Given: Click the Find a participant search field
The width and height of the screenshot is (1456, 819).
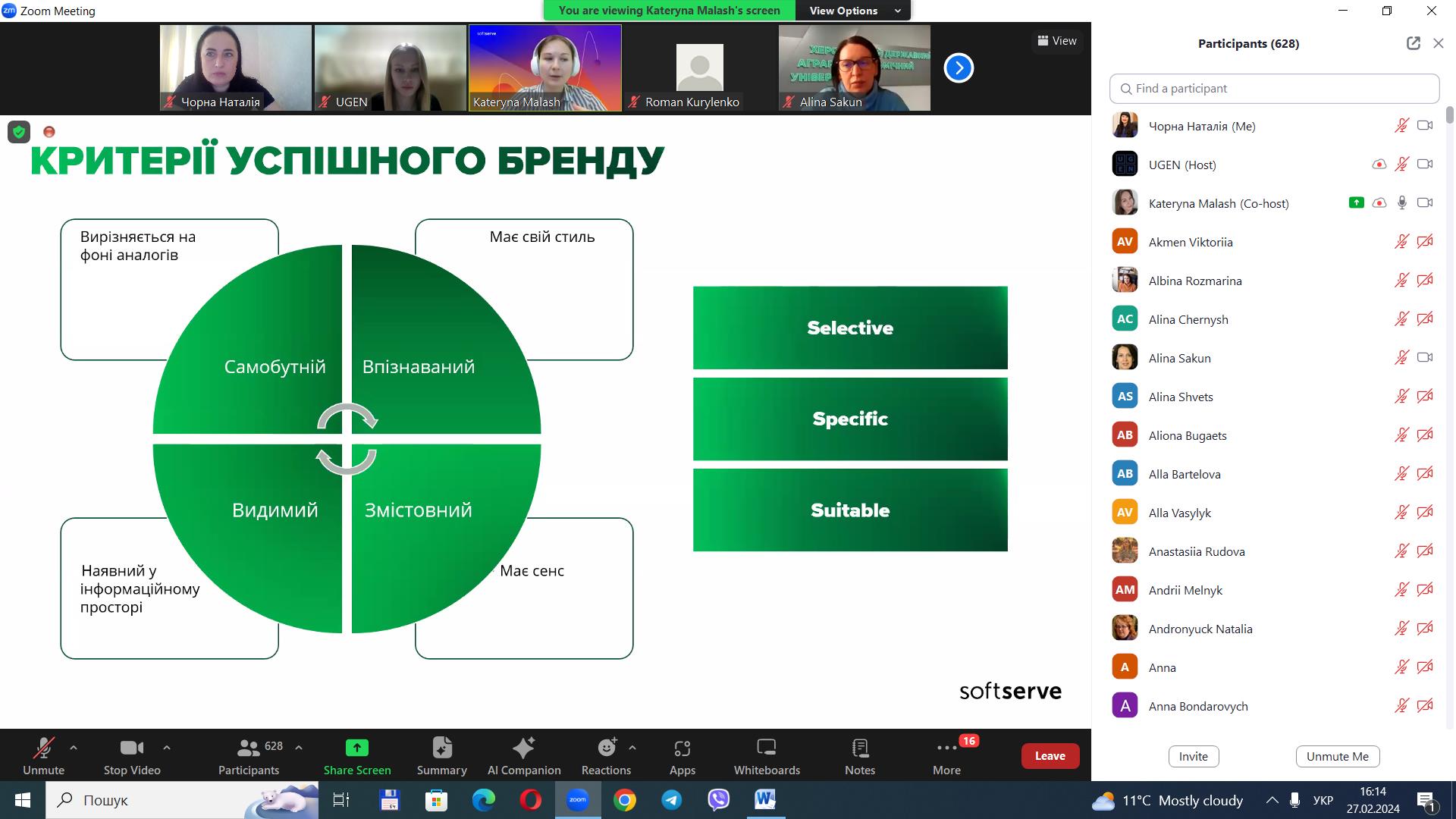Looking at the screenshot, I should pos(1274,89).
